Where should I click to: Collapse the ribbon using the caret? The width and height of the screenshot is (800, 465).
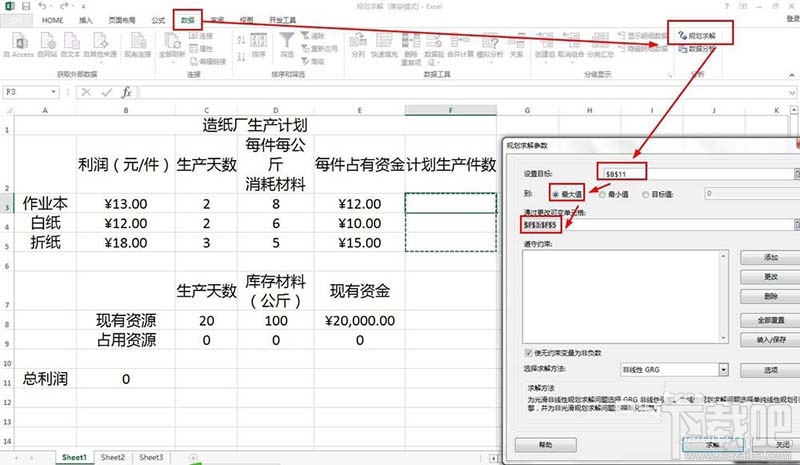point(792,75)
